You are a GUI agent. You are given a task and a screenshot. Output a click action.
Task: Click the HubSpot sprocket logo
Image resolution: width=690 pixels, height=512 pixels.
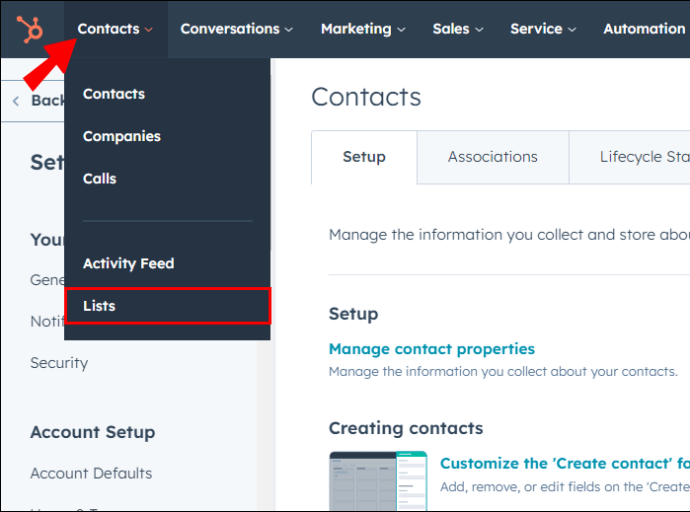[29, 29]
